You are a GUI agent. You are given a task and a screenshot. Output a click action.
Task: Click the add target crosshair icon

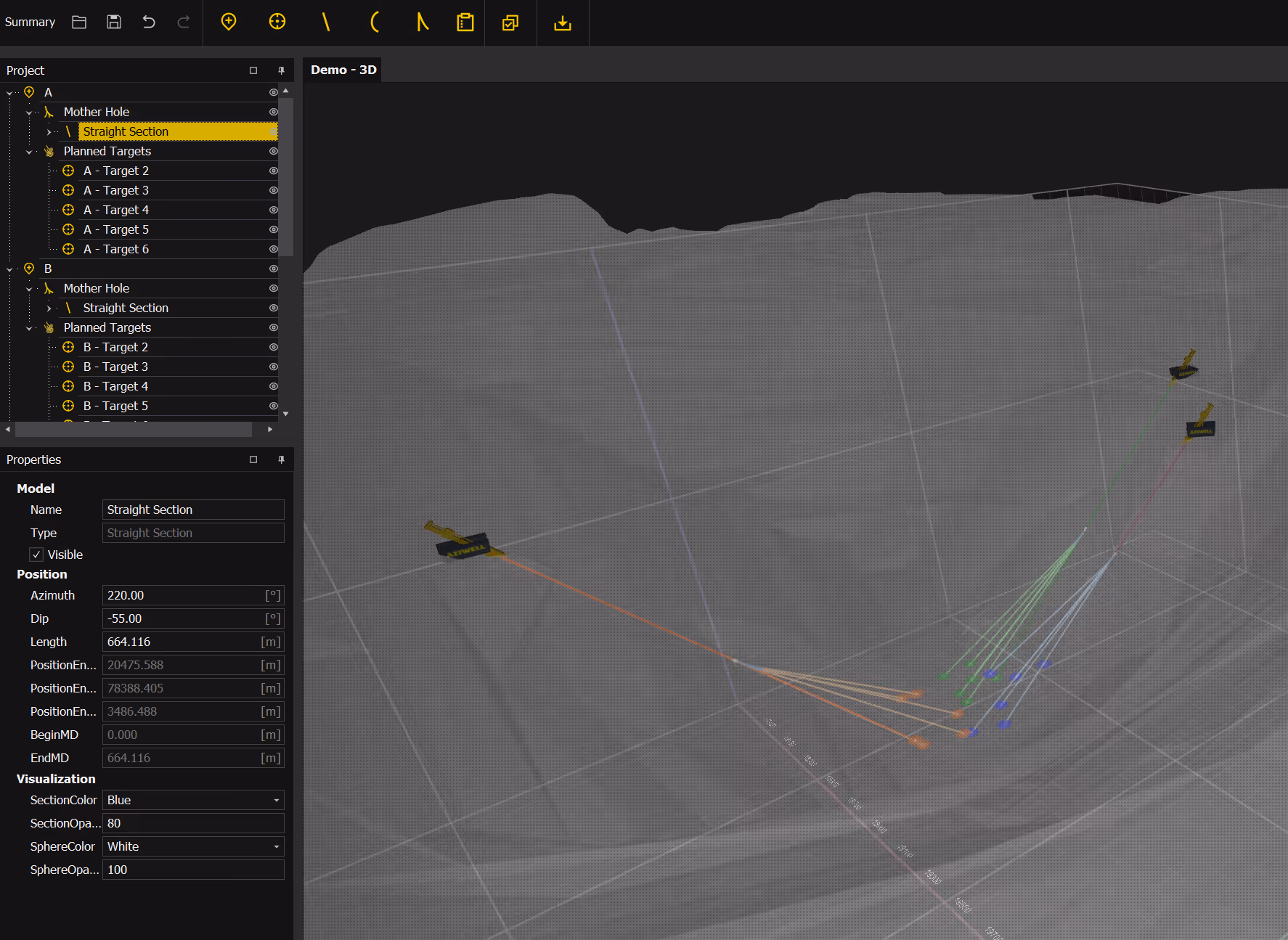277,22
